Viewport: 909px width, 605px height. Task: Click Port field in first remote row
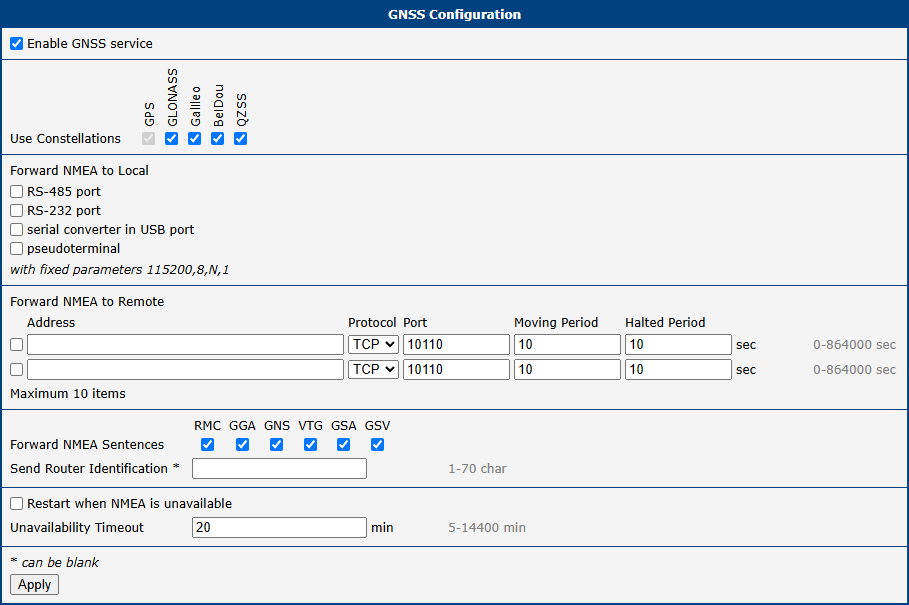tap(456, 344)
